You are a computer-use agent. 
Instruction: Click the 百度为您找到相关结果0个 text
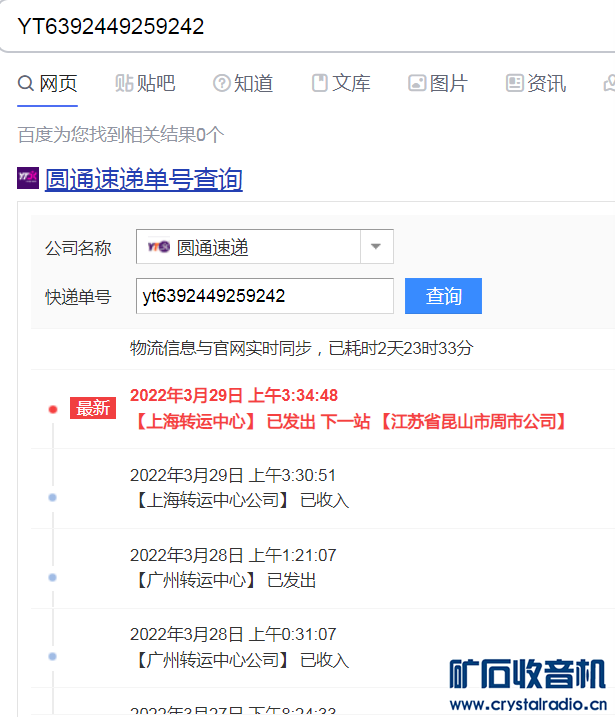point(121,135)
